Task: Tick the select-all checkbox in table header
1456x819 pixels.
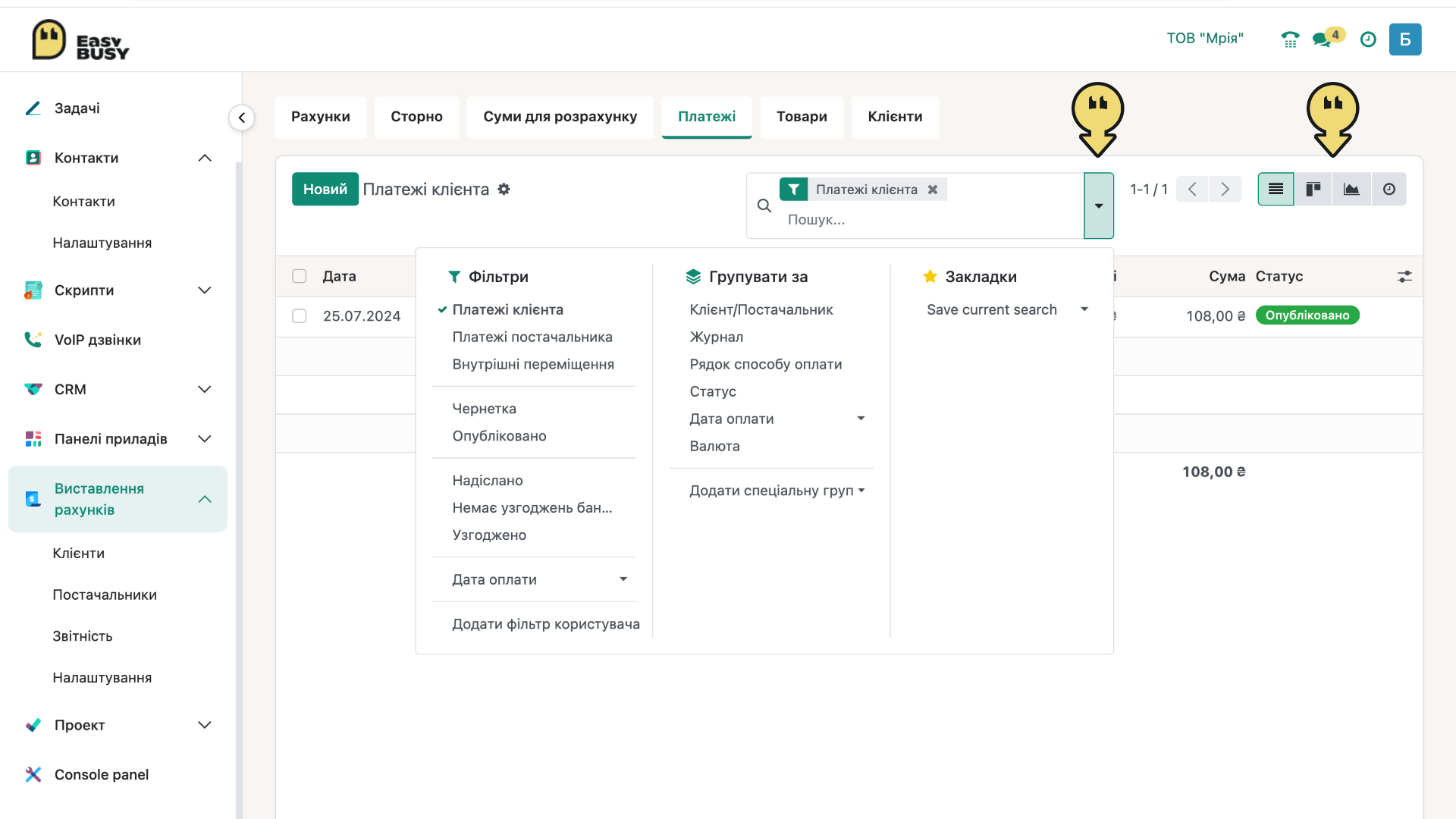Action: (x=300, y=276)
